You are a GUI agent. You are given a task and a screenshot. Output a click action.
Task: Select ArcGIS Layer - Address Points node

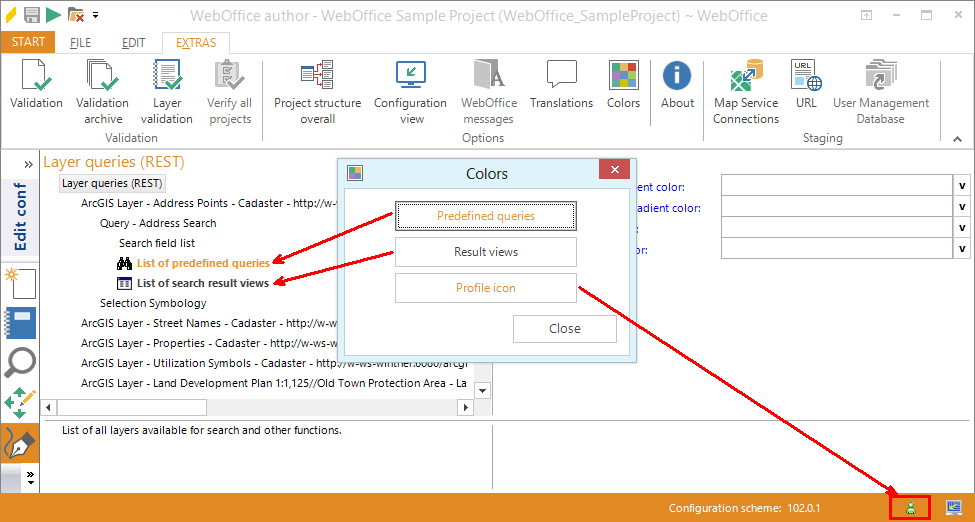209,203
